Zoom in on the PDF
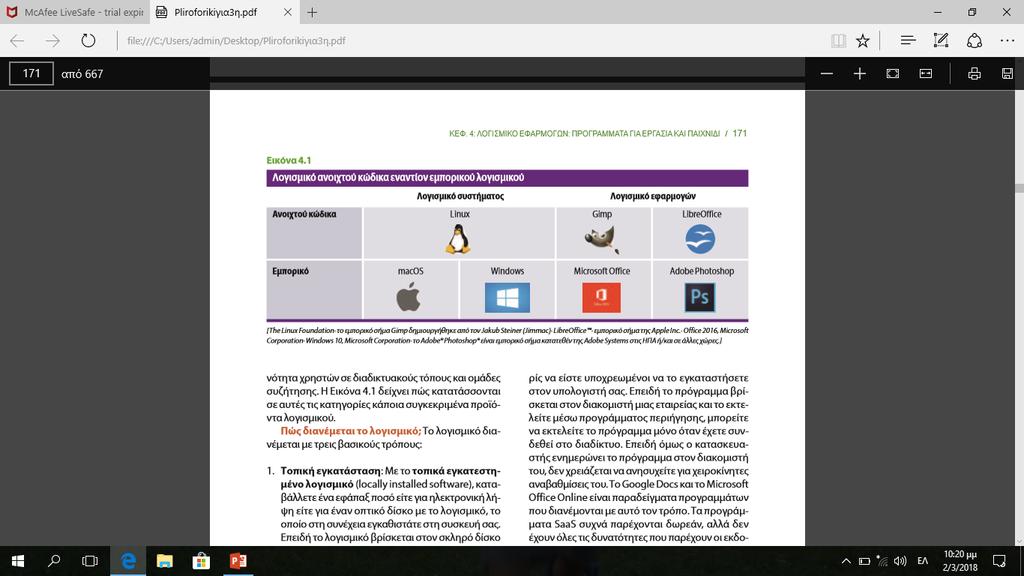 click(859, 74)
